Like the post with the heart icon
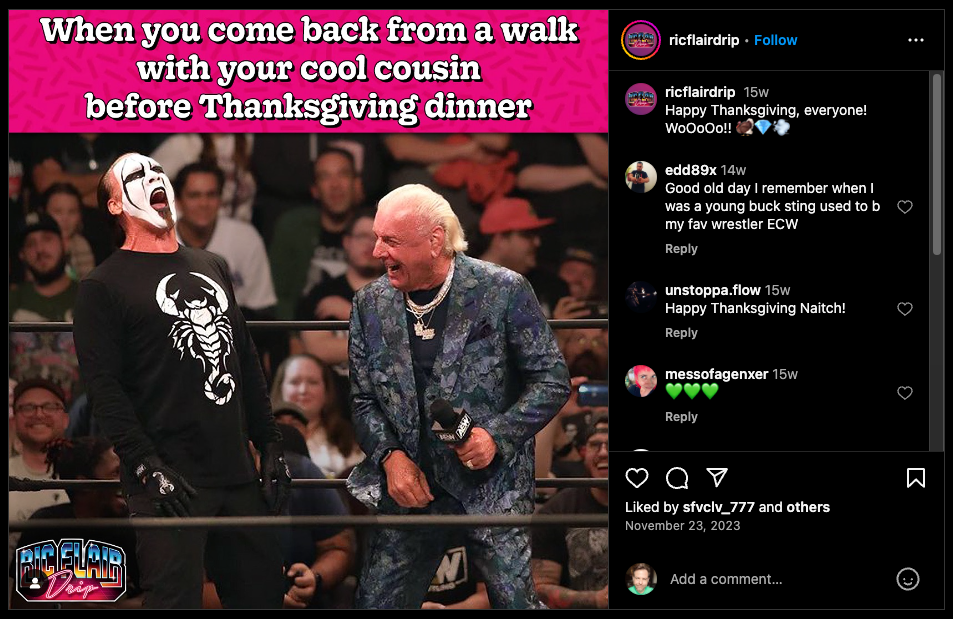Screen dimensions: 953x619 [636, 478]
